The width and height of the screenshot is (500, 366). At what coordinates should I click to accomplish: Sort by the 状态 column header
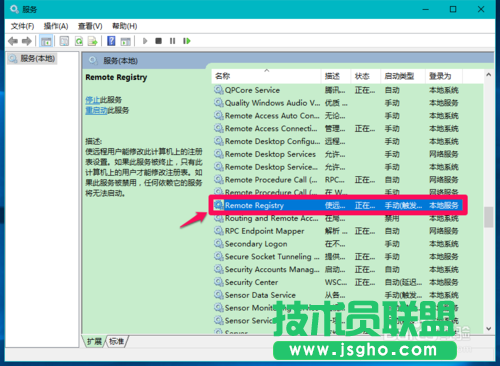pyautogui.click(x=365, y=76)
